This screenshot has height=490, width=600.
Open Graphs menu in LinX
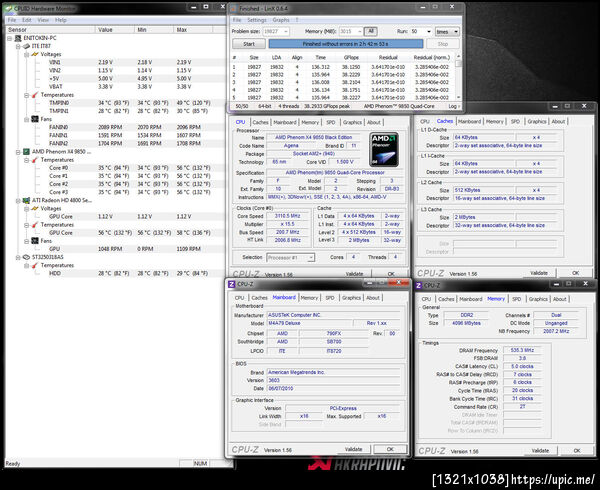pos(281,20)
